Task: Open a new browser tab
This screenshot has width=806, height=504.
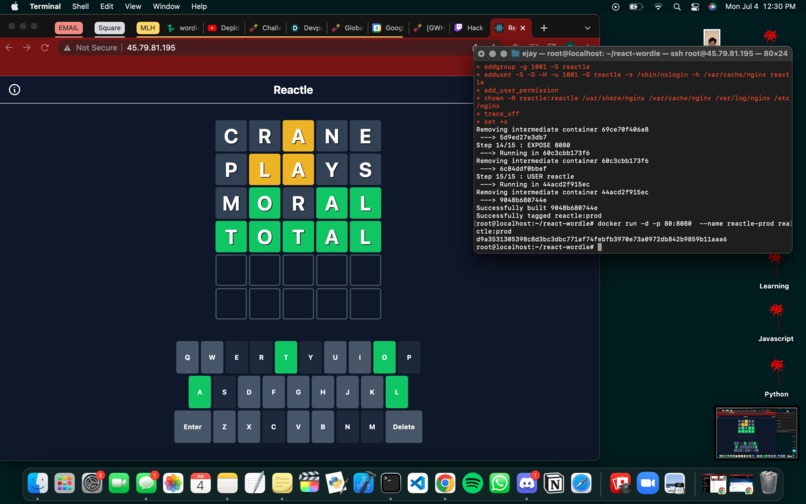Action: click(544, 28)
